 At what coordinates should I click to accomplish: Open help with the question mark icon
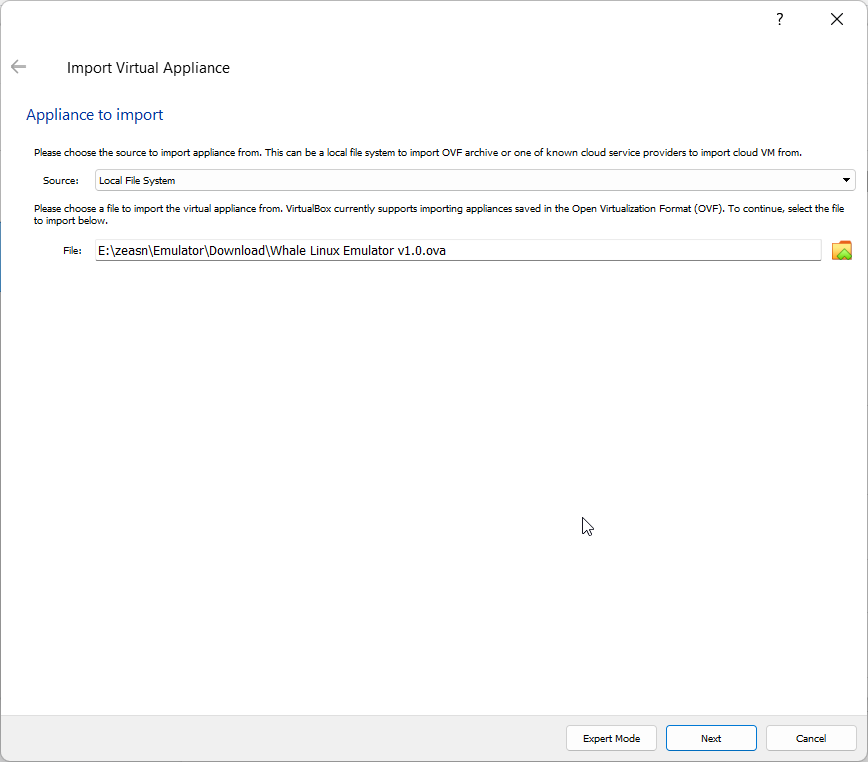click(x=779, y=19)
